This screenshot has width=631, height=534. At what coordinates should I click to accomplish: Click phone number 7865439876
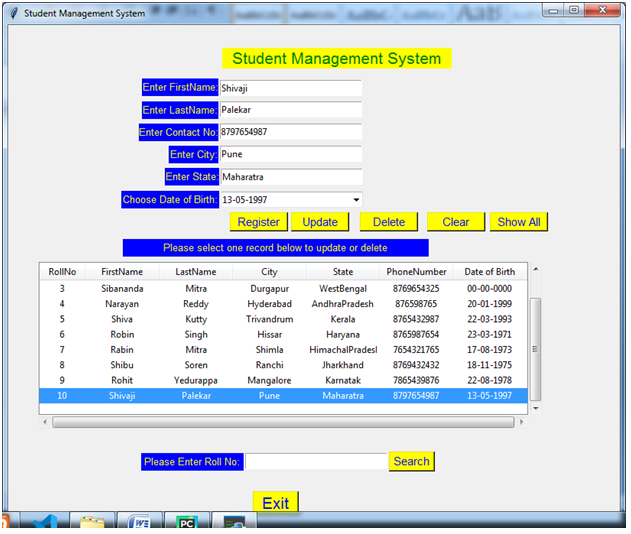(x=416, y=380)
